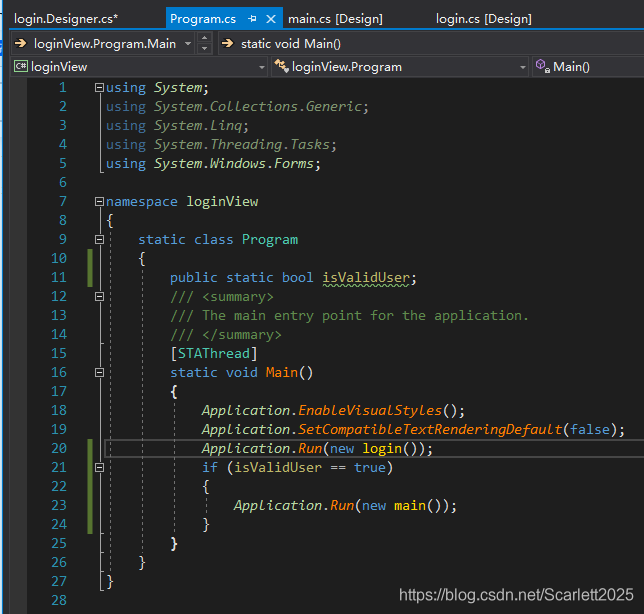644x614 pixels.
Task: Switch to the login.Designer.cs tab
Action: (x=66, y=18)
